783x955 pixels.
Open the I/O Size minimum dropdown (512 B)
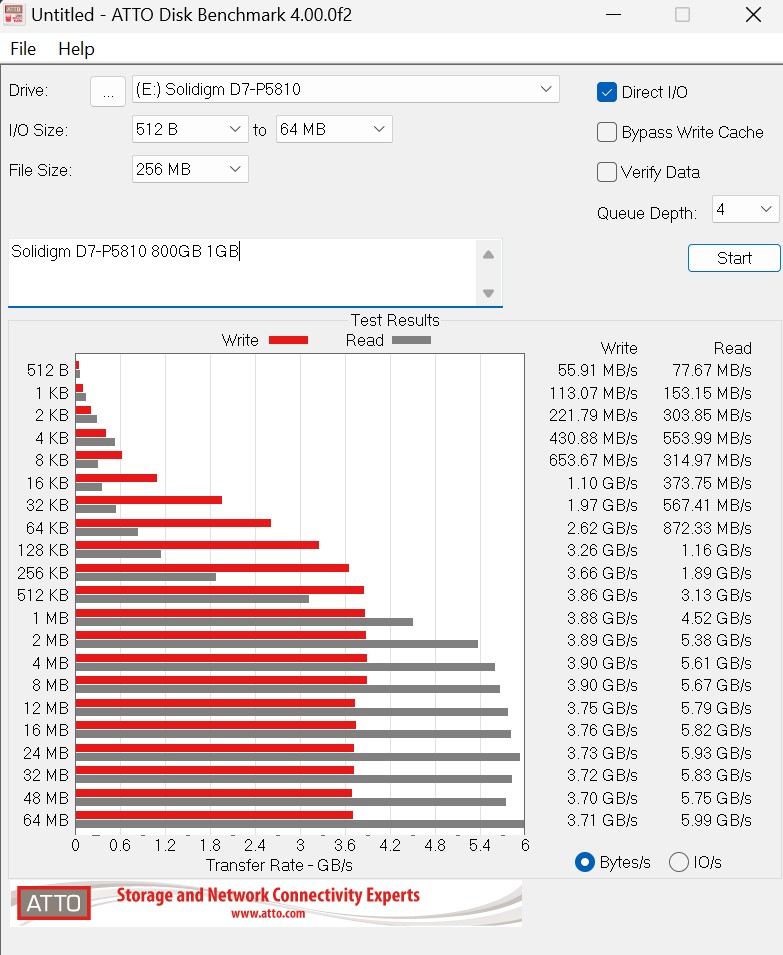(x=190, y=129)
